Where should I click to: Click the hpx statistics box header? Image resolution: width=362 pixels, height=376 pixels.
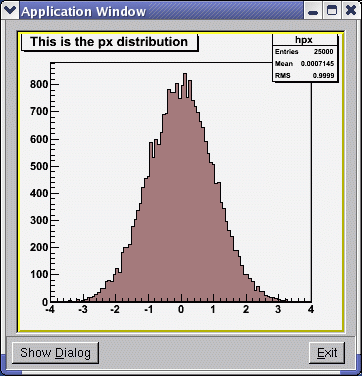tap(304, 40)
